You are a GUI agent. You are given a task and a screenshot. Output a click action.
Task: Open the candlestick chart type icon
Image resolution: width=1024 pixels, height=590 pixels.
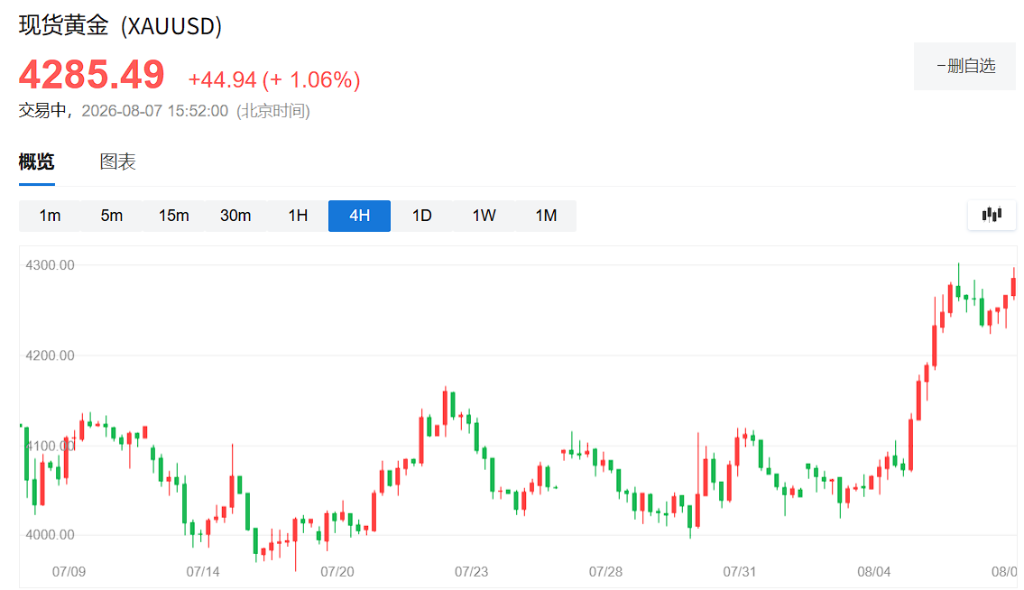point(991,215)
